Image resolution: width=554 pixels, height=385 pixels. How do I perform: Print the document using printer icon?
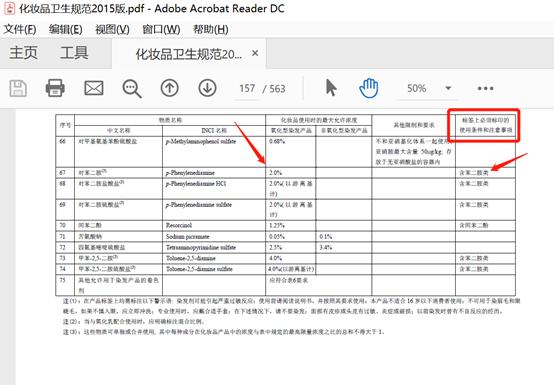(55, 88)
